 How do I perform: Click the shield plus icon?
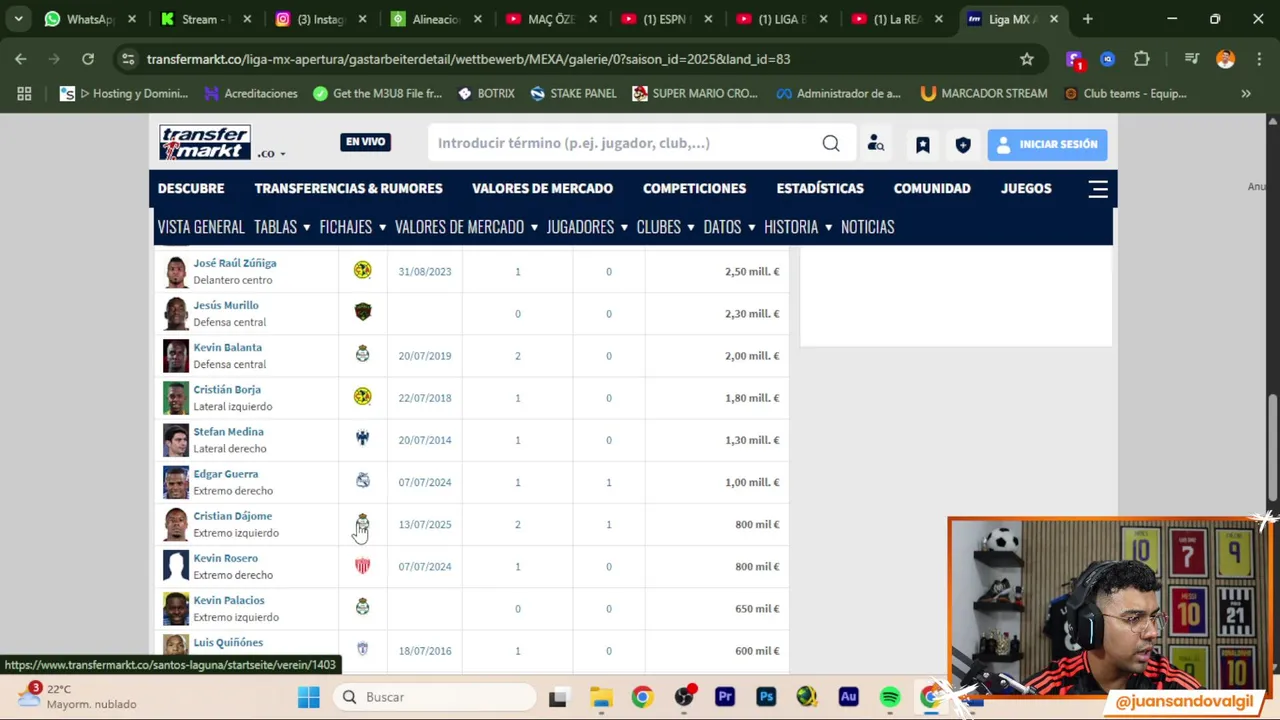(963, 145)
